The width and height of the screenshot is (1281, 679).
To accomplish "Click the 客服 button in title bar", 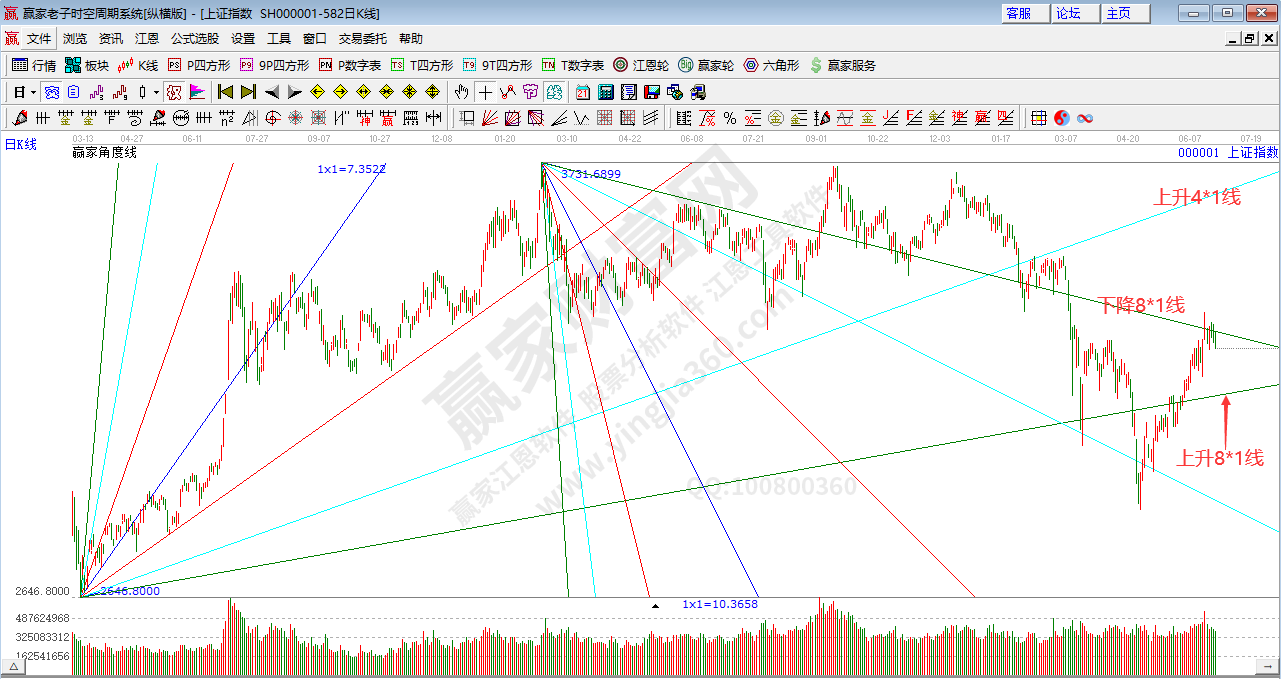I will click(x=1019, y=13).
